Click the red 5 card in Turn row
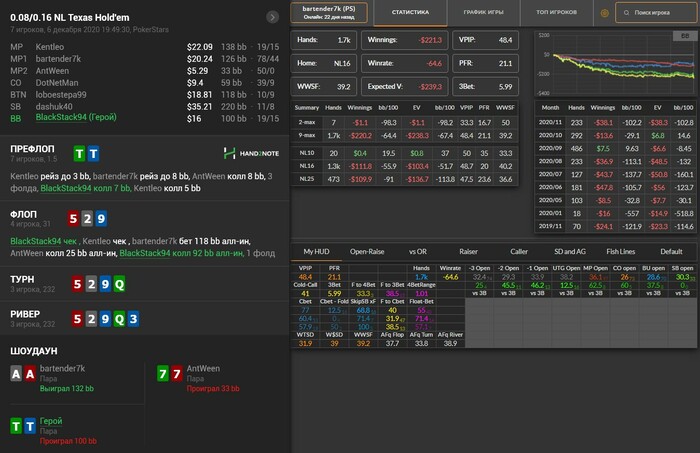The width and height of the screenshot is (700, 453). coord(78,284)
